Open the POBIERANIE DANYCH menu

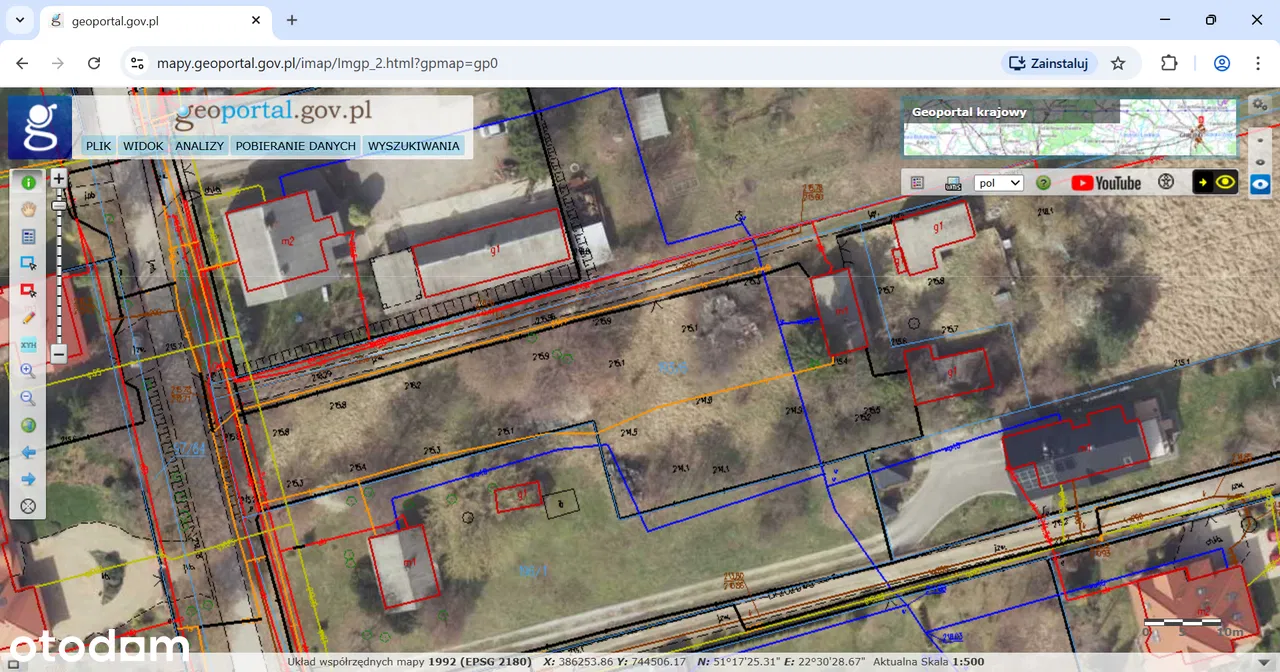pyautogui.click(x=295, y=146)
